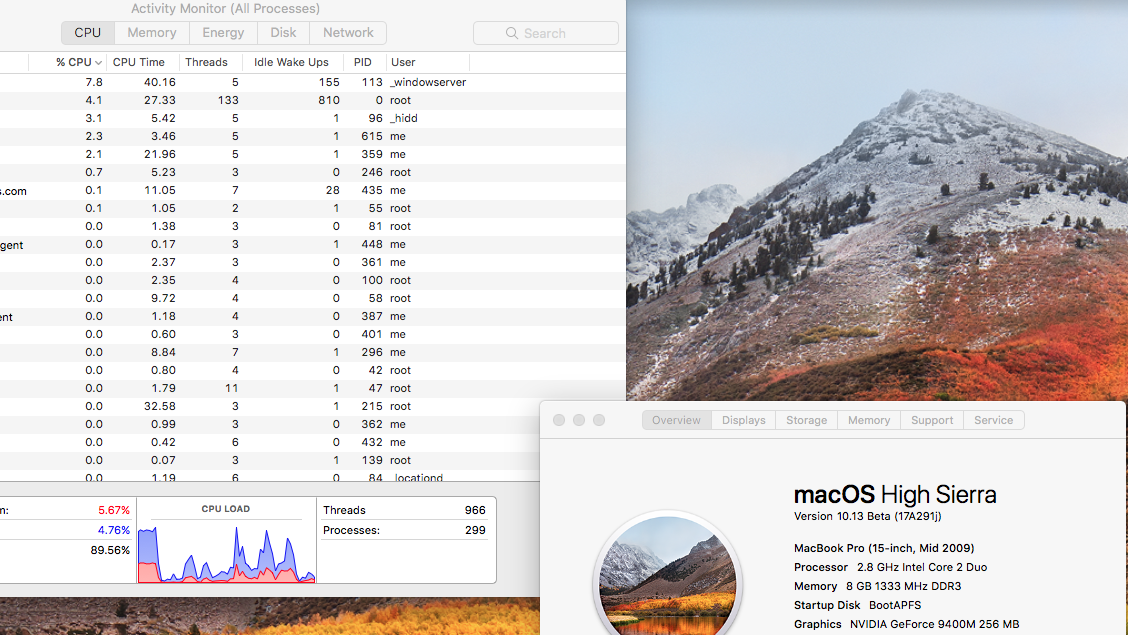
Task: Select the row with PID 0 root
Action: 313,101
